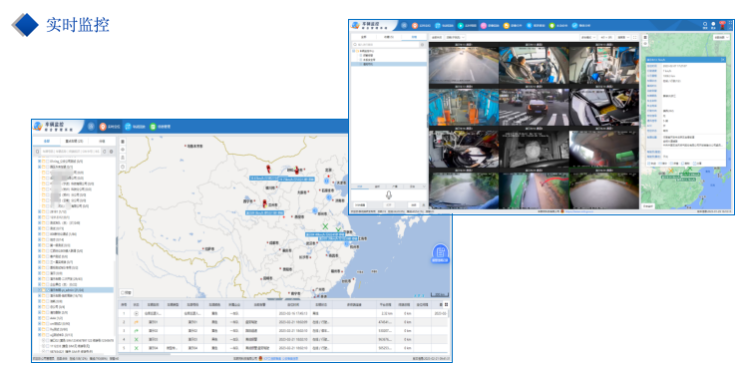
Task: Select table row numbered 1 in vehicle list
Action: [x=284, y=314]
